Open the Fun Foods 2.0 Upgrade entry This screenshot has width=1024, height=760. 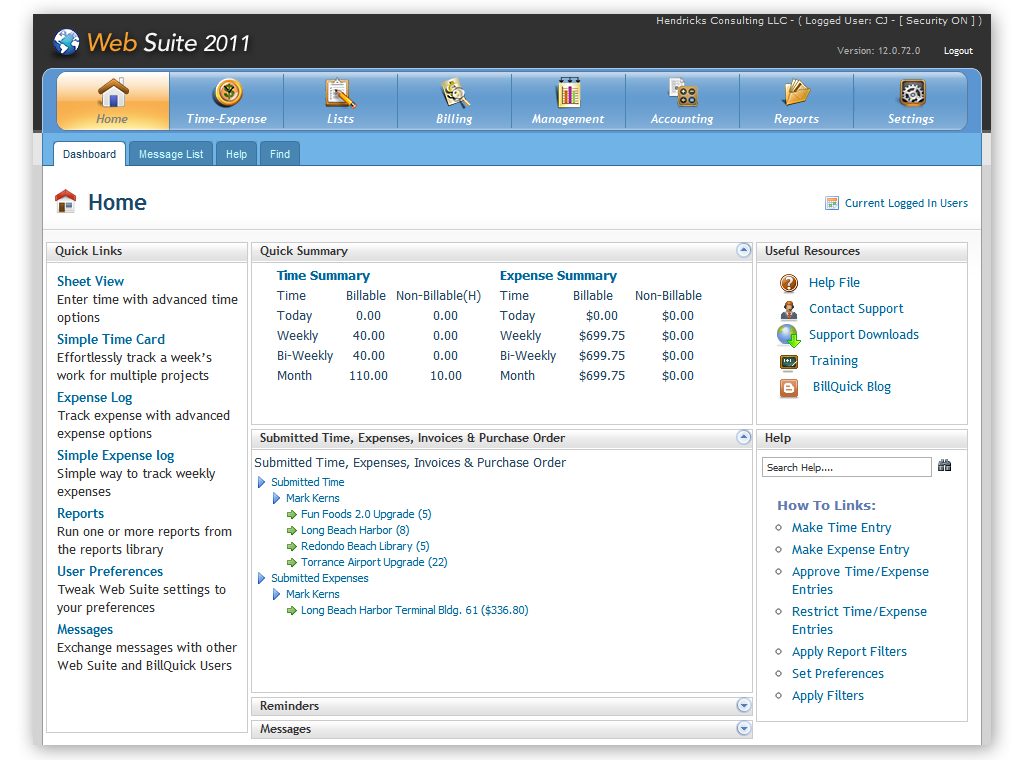click(365, 514)
